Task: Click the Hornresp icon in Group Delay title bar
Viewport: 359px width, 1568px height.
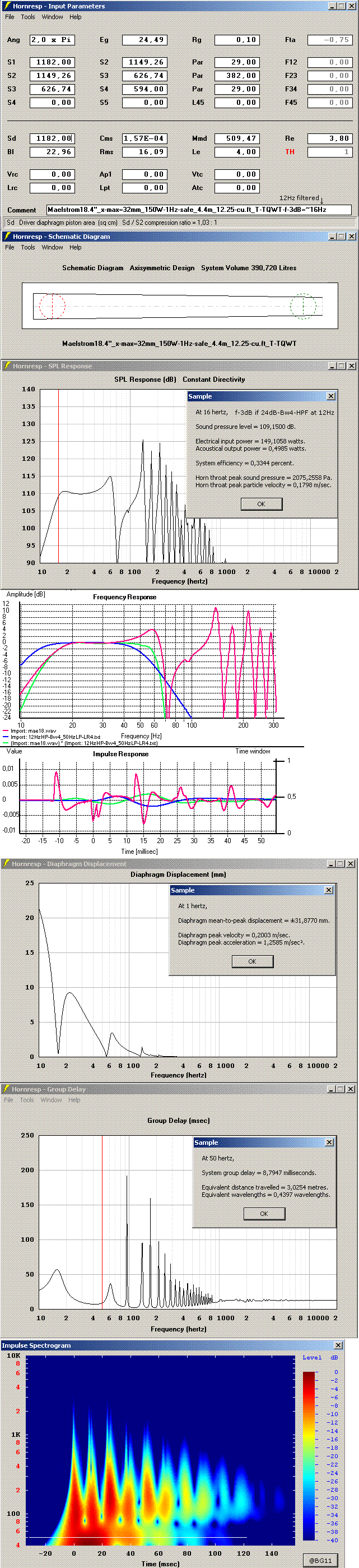Action: [7, 1089]
